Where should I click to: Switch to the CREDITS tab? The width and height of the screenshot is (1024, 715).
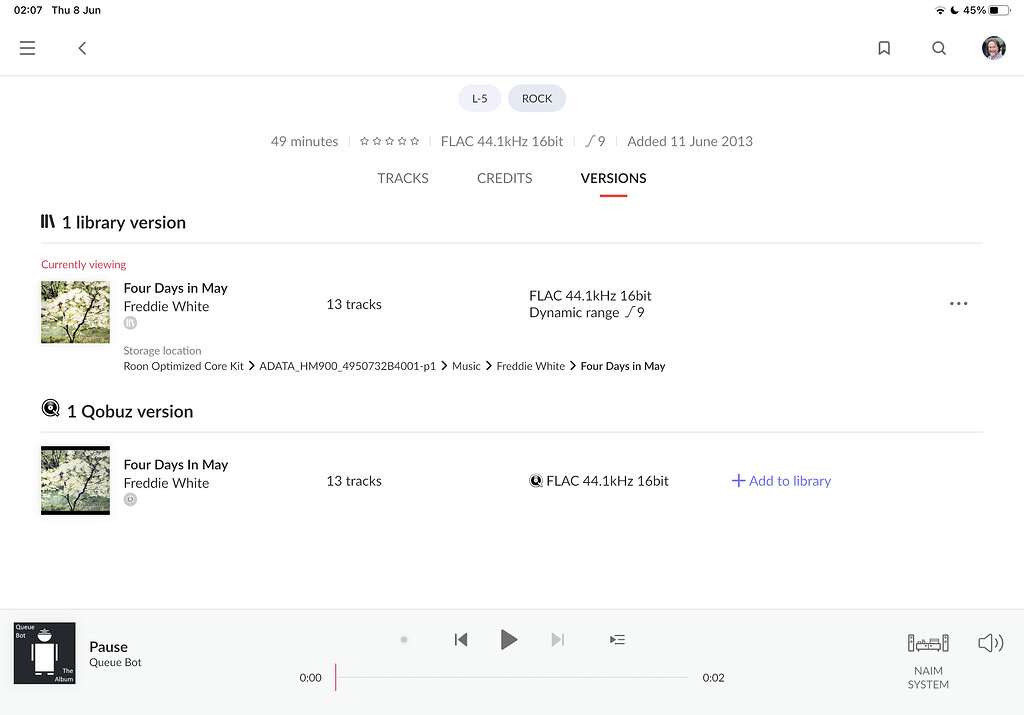click(504, 178)
